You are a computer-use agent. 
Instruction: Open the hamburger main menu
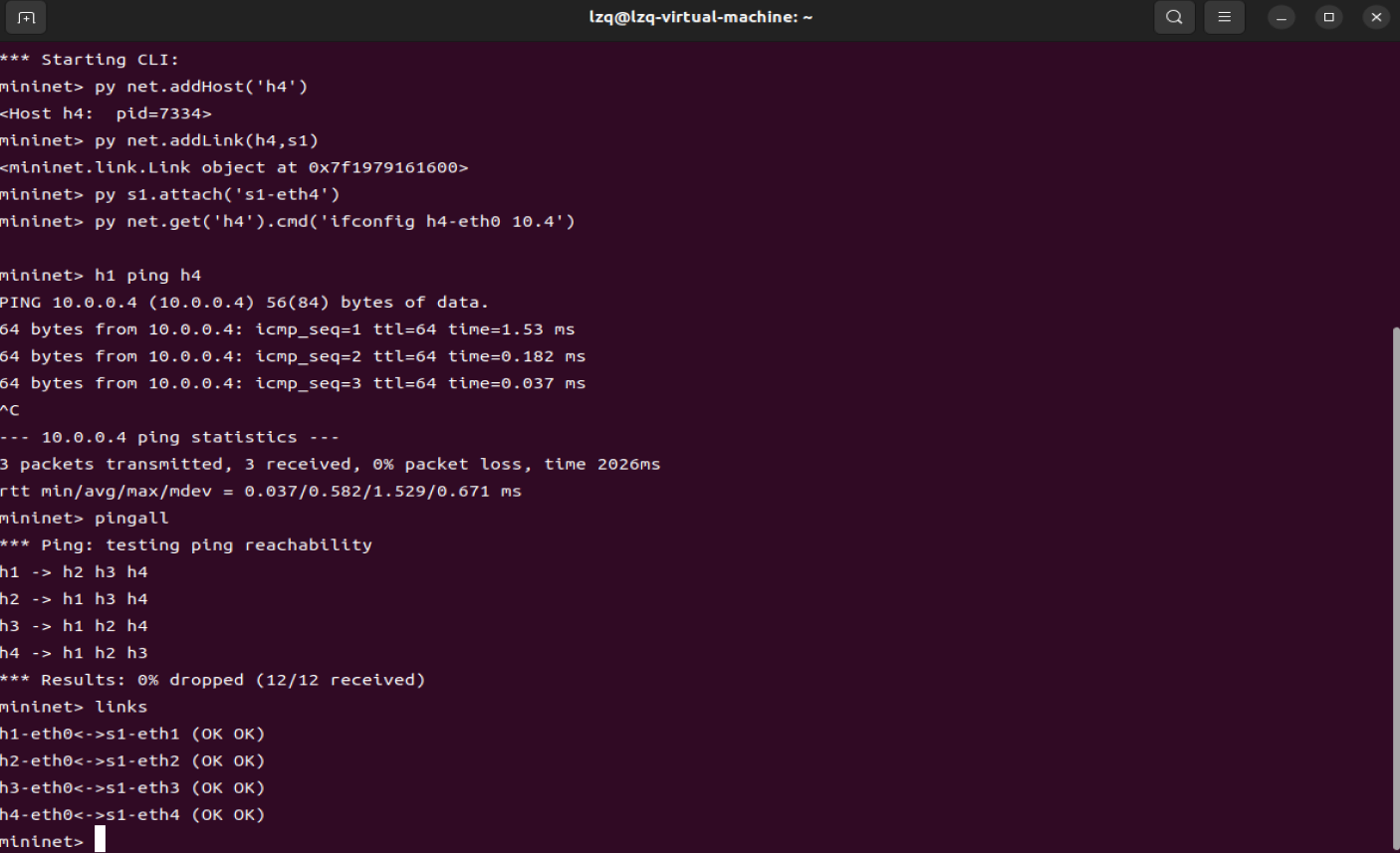click(x=1225, y=17)
